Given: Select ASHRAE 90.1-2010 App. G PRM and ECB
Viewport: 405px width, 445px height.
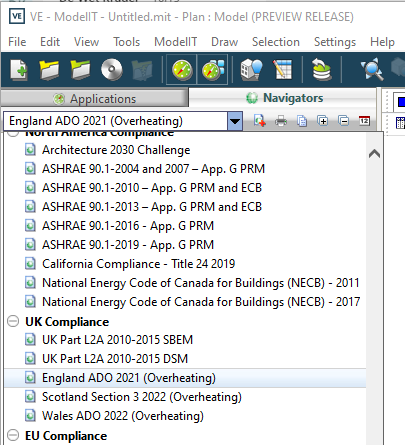Looking at the screenshot, I should pos(152,188).
